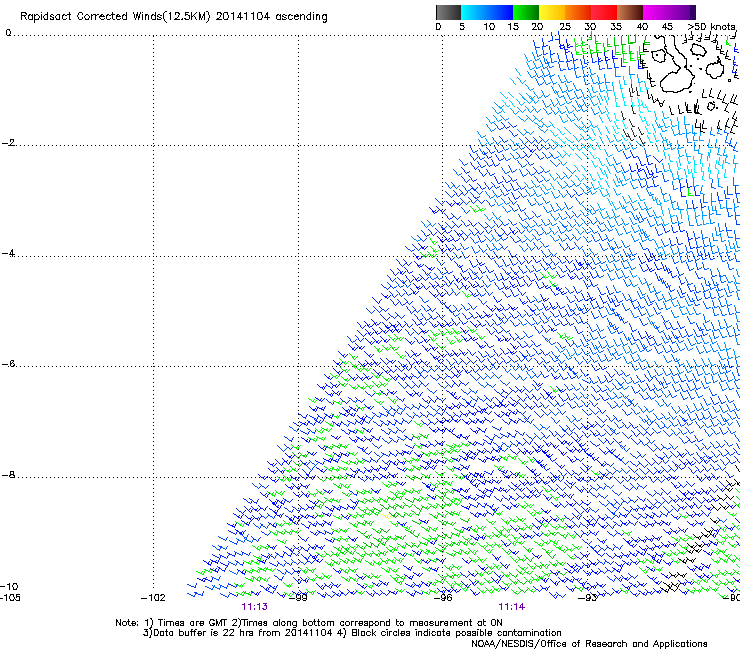The width and height of the screenshot is (740, 650).
Task: Select the orange 25-30 knots legend swatch
Action: click(578, 12)
